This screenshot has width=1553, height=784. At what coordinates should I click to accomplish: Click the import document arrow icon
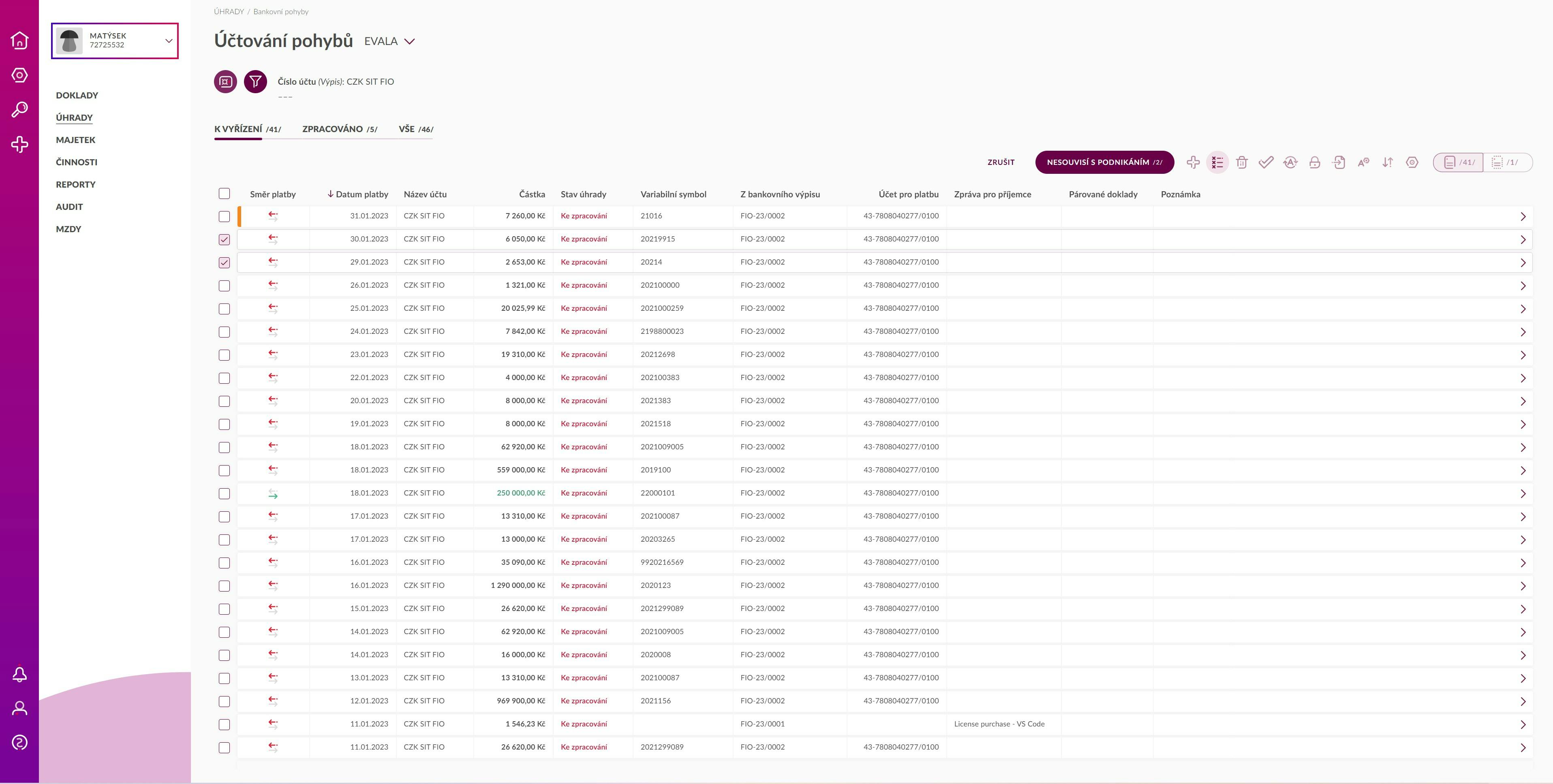[1339, 162]
